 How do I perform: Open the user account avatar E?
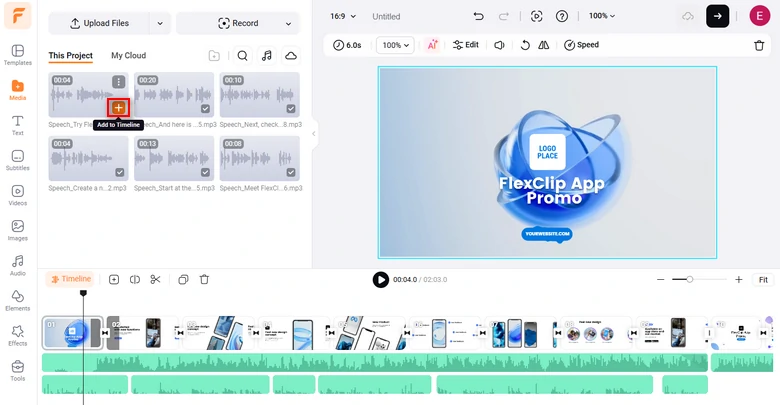[760, 16]
